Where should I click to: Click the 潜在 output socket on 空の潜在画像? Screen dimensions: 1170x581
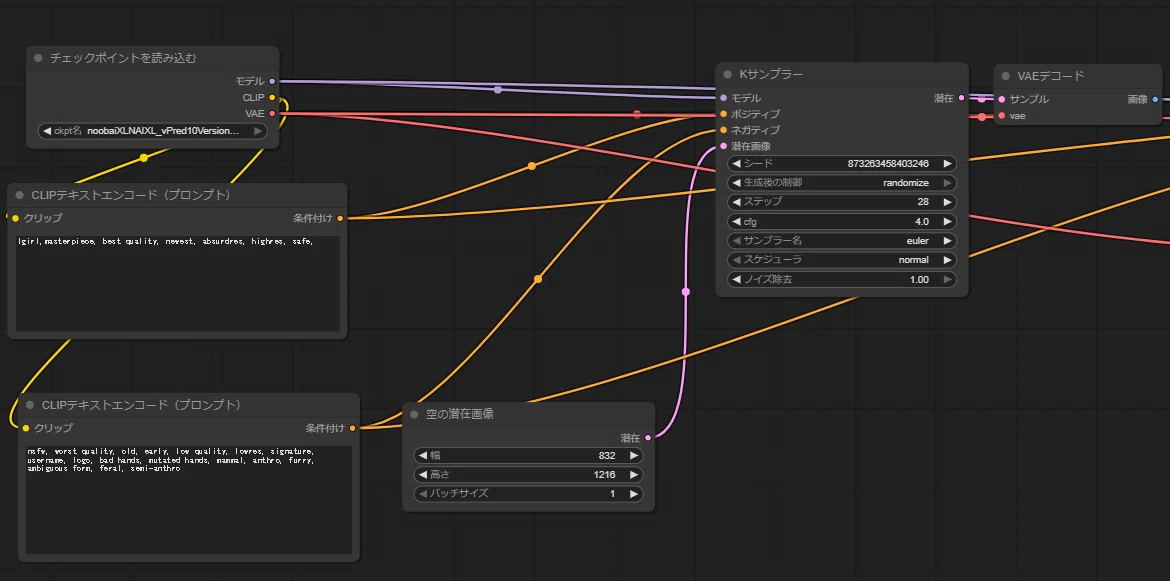coord(648,438)
